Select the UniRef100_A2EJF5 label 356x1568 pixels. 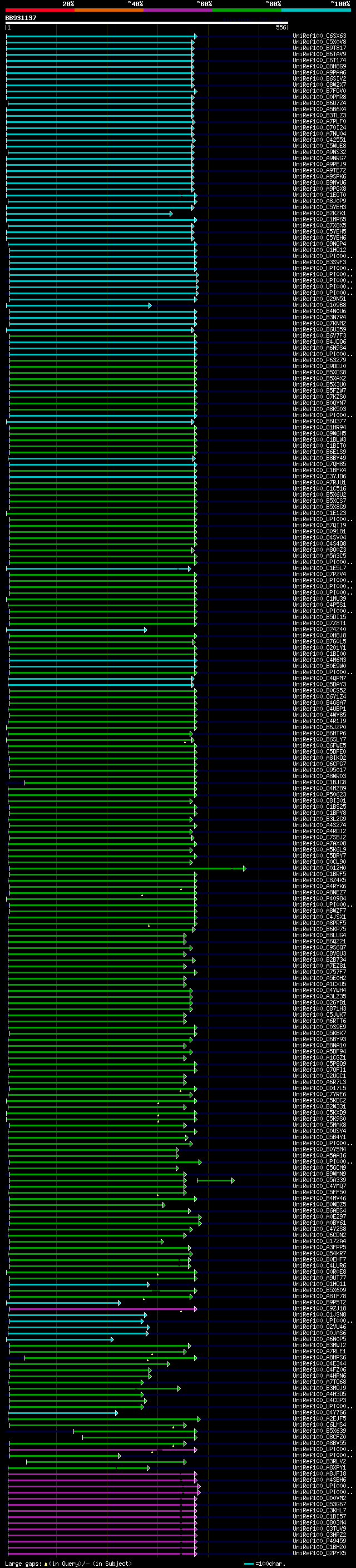(319, 1418)
